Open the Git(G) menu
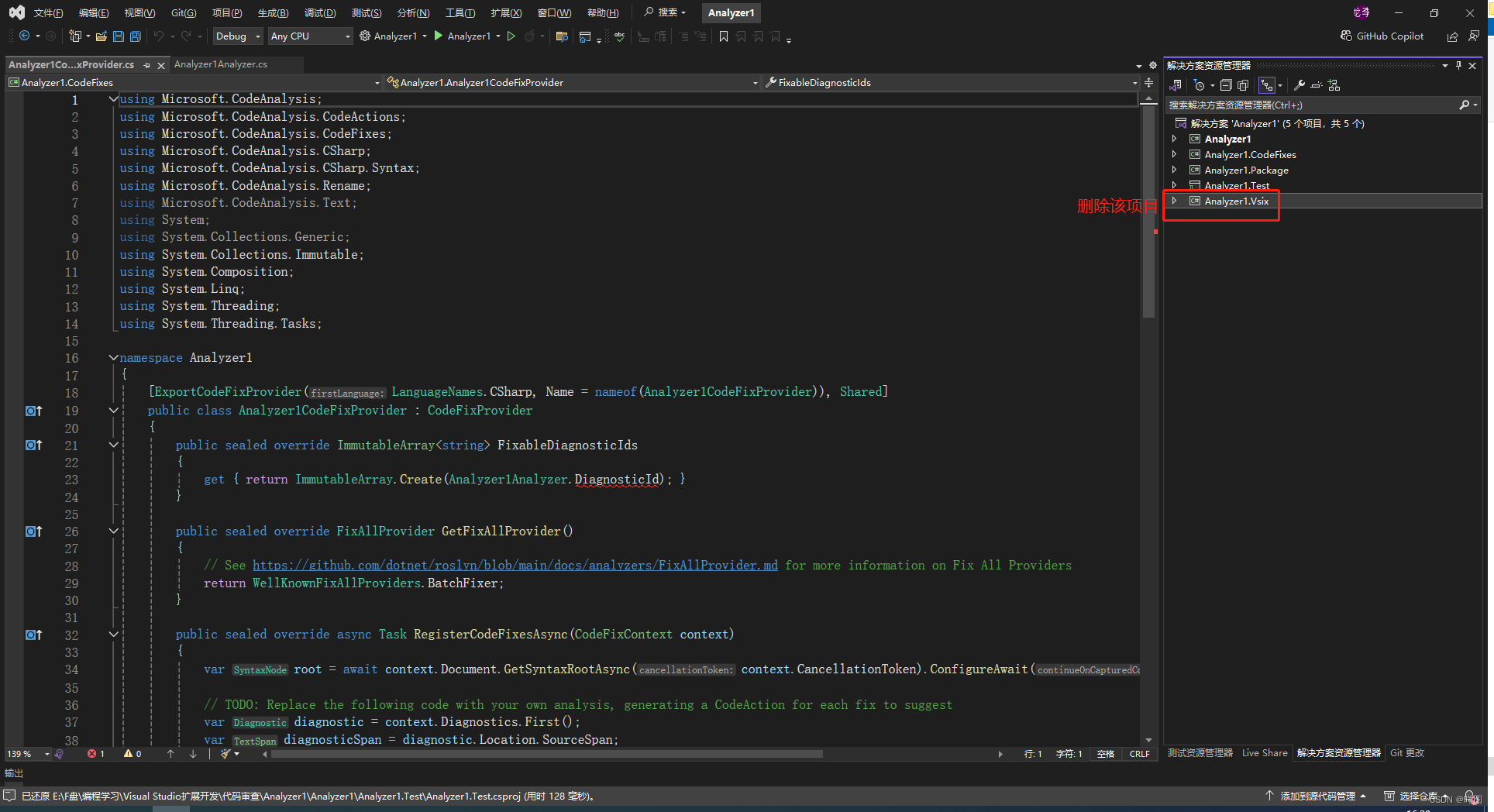The image size is (1494, 812). tap(184, 12)
